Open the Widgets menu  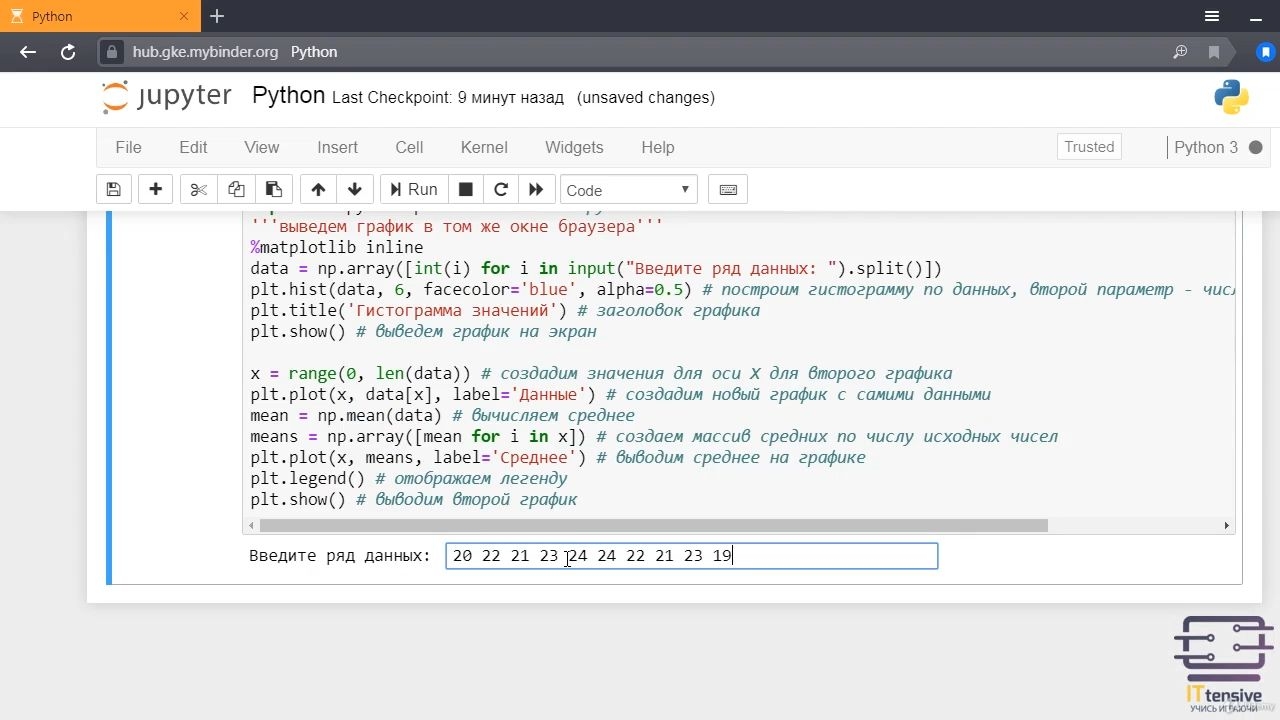point(574,147)
